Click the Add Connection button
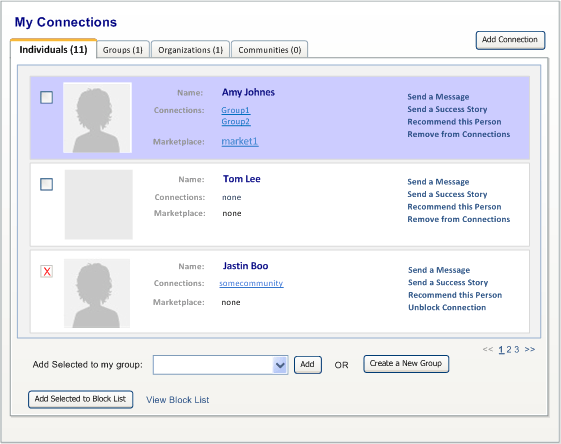This screenshot has height=444, width=561. coord(510,40)
